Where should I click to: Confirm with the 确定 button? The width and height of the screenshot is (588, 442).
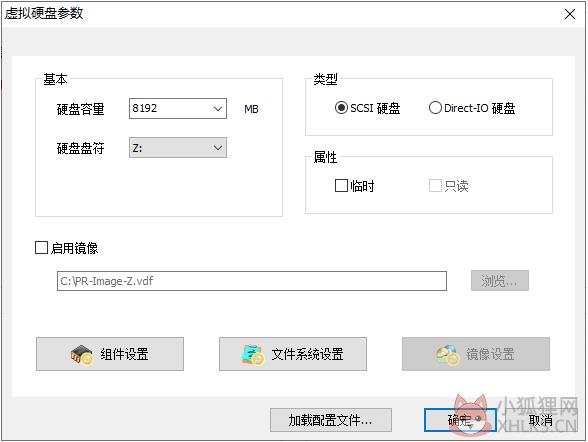(x=460, y=420)
